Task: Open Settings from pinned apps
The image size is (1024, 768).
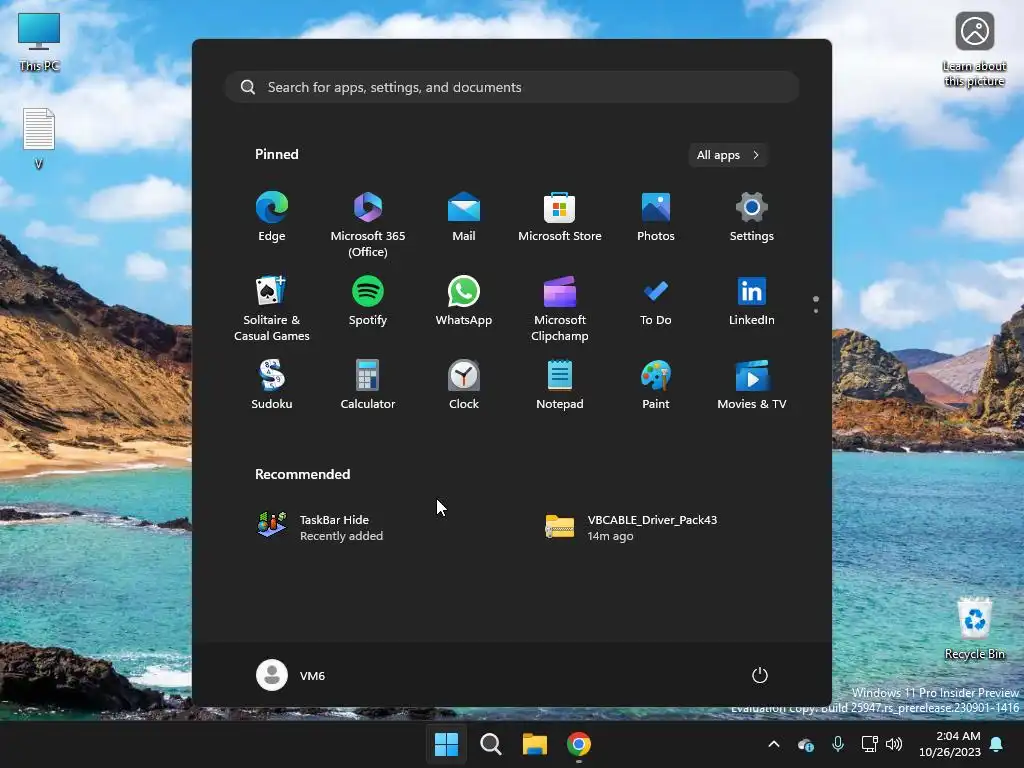Action: [x=752, y=217]
